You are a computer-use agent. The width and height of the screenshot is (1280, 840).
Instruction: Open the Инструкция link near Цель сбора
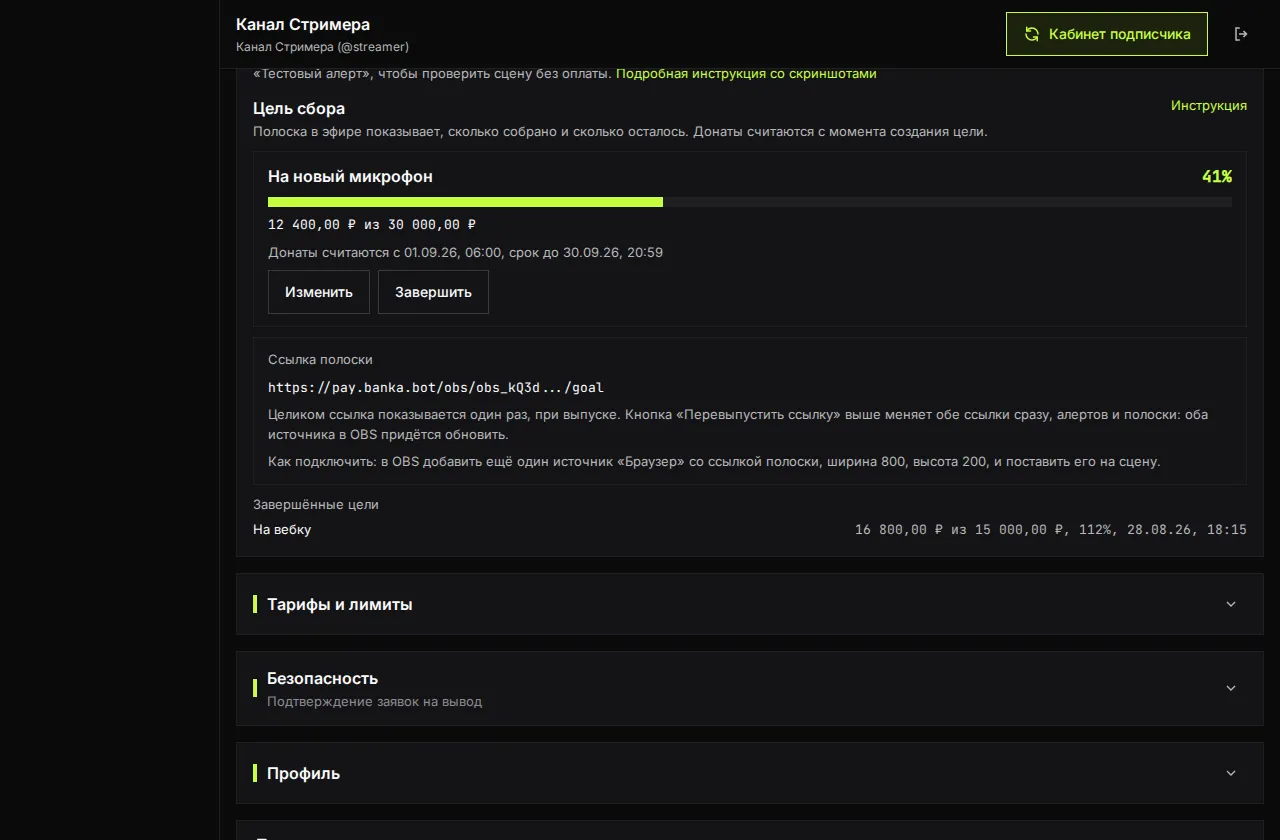tap(1209, 106)
